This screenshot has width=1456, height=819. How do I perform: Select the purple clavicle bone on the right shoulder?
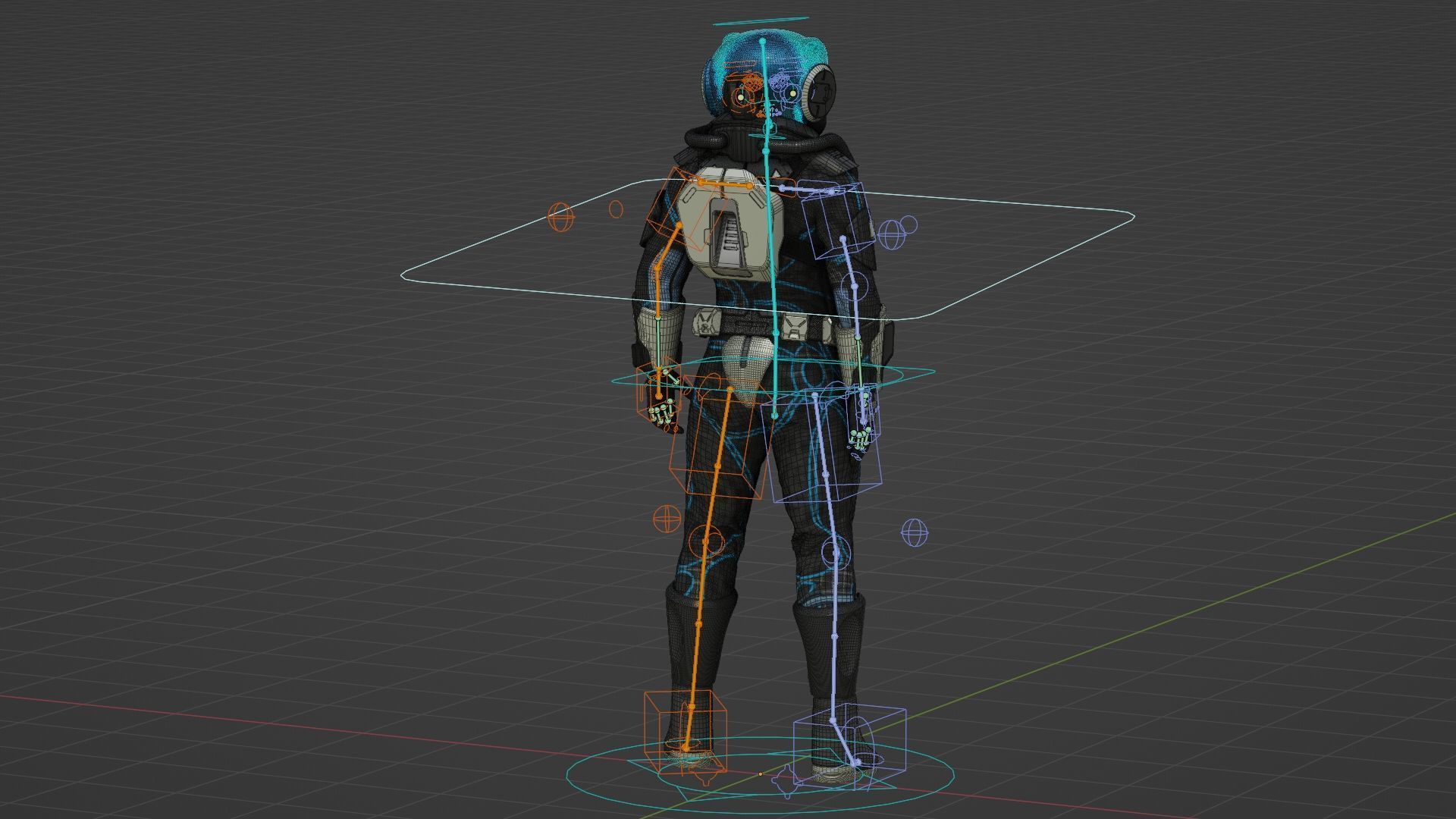[x=808, y=189]
